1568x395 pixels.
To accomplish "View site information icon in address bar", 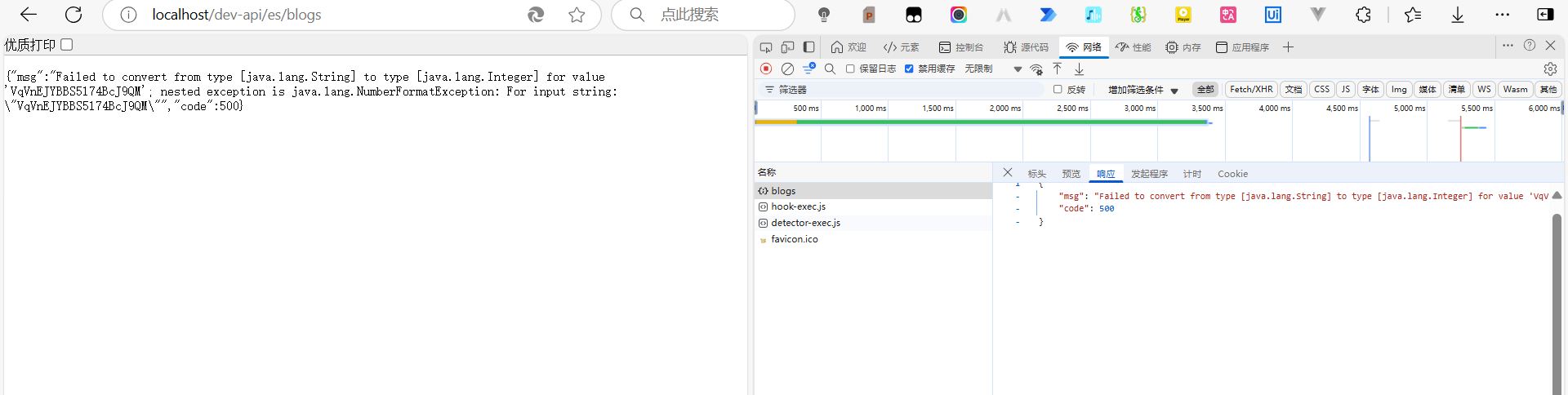I will pyautogui.click(x=128, y=15).
